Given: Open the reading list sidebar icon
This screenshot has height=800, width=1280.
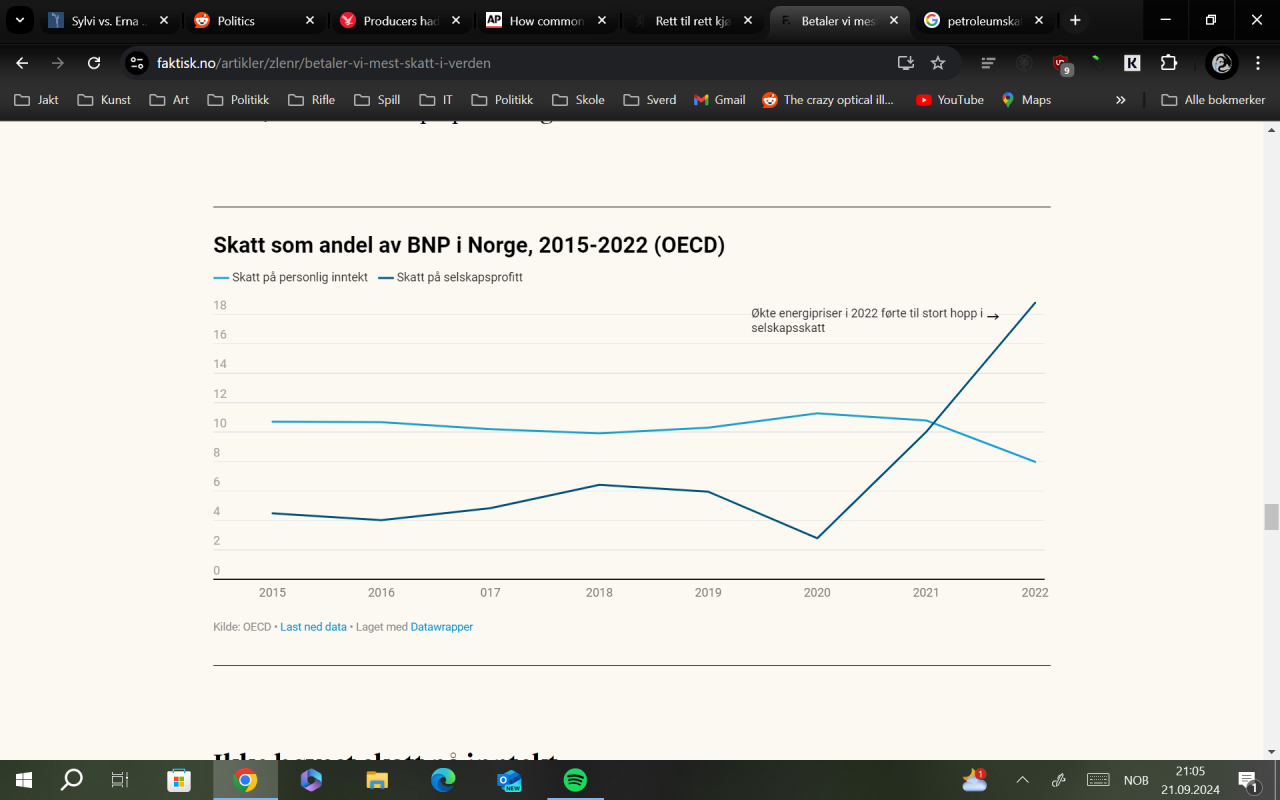Looking at the screenshot, I should [988, 62].
